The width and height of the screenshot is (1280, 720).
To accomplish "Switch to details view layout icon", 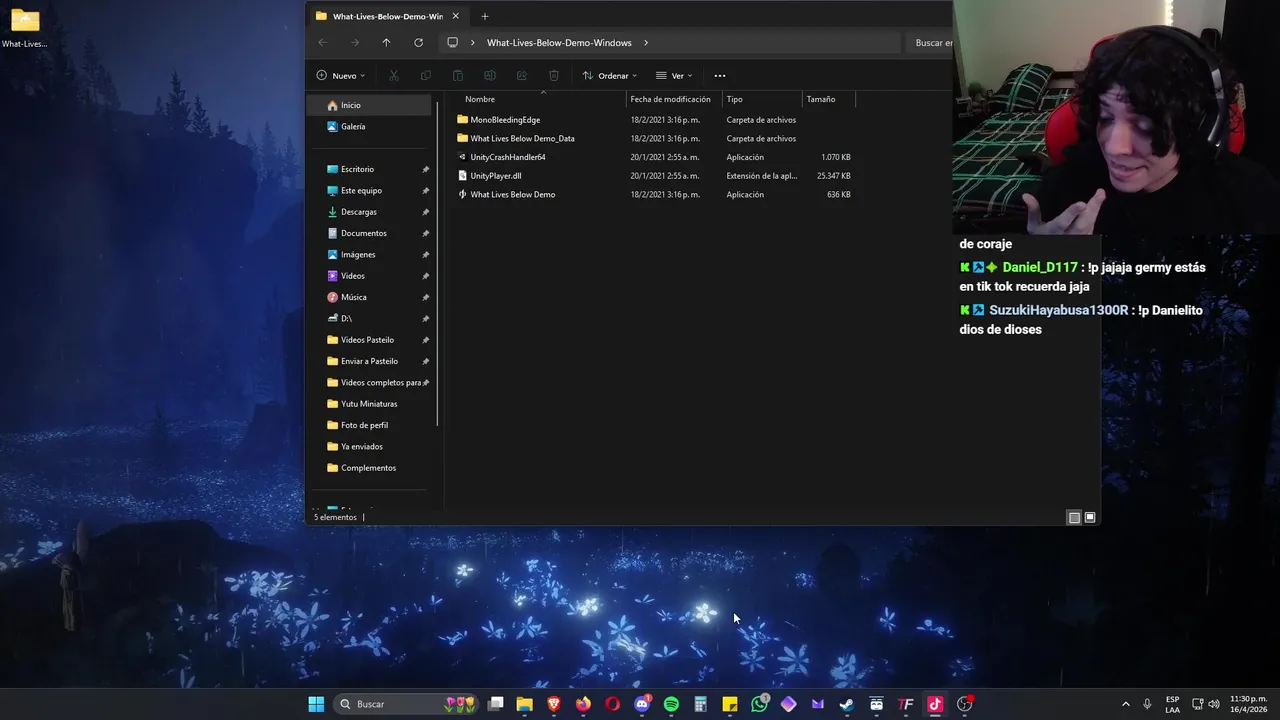I will point(1074,518).
